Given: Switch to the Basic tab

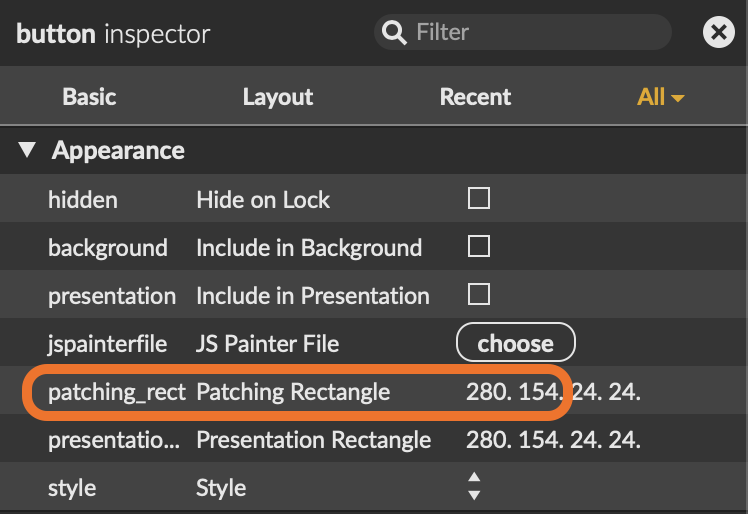Looking at the screenshot, I should tap(89, 97).
